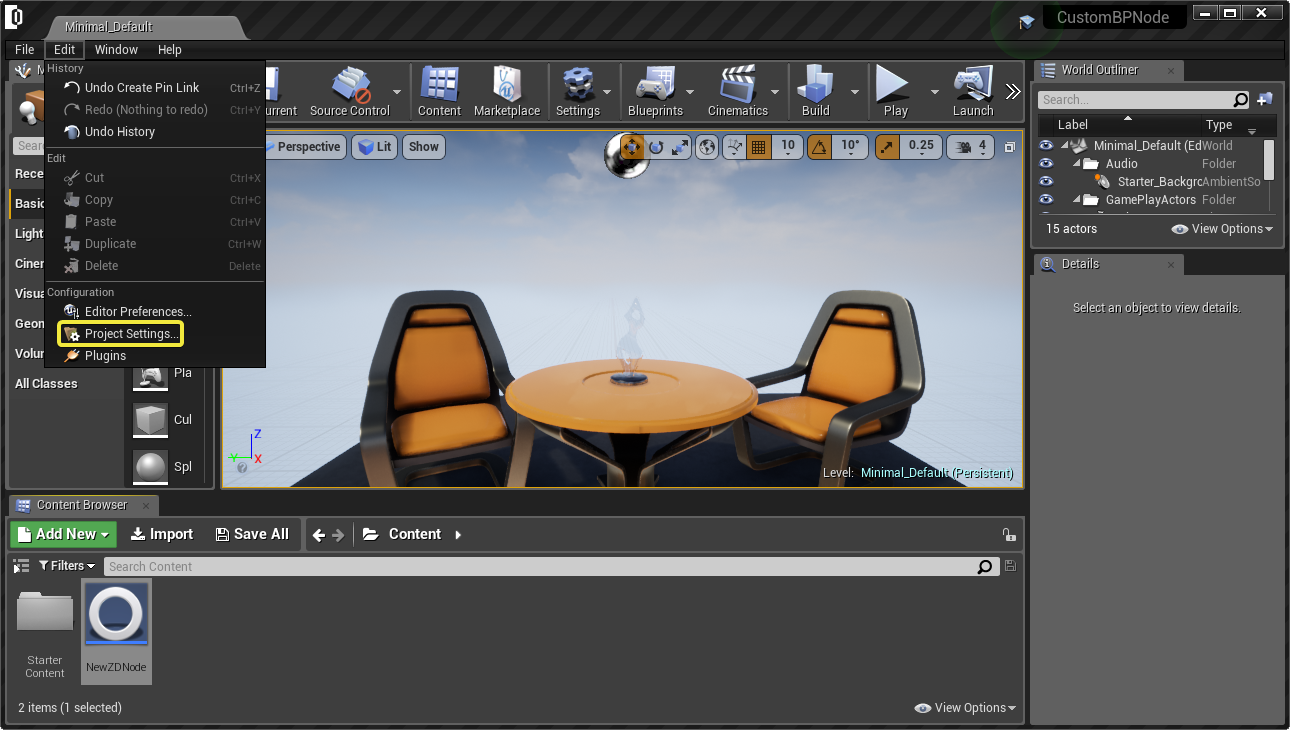
Task: Select Project Settings in the Edit menu
Action: click(121, 334)
